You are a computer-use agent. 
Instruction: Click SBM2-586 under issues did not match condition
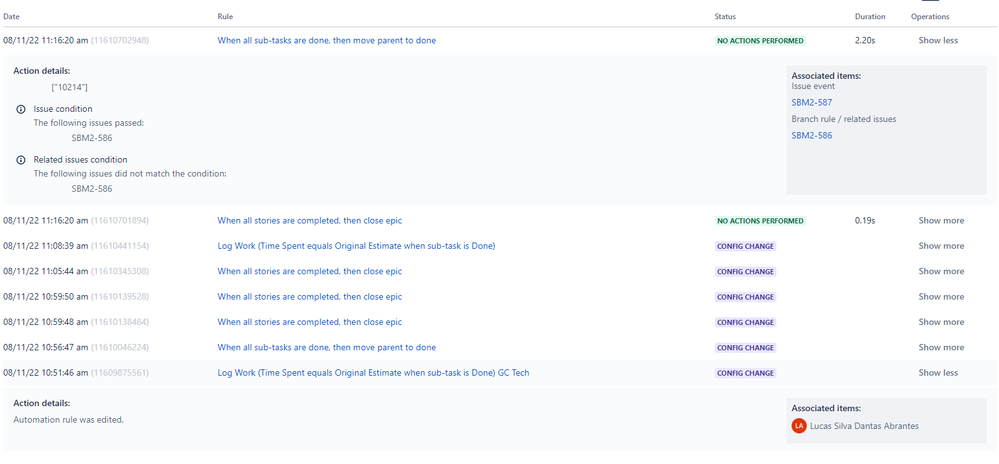[x=92, y=189]
